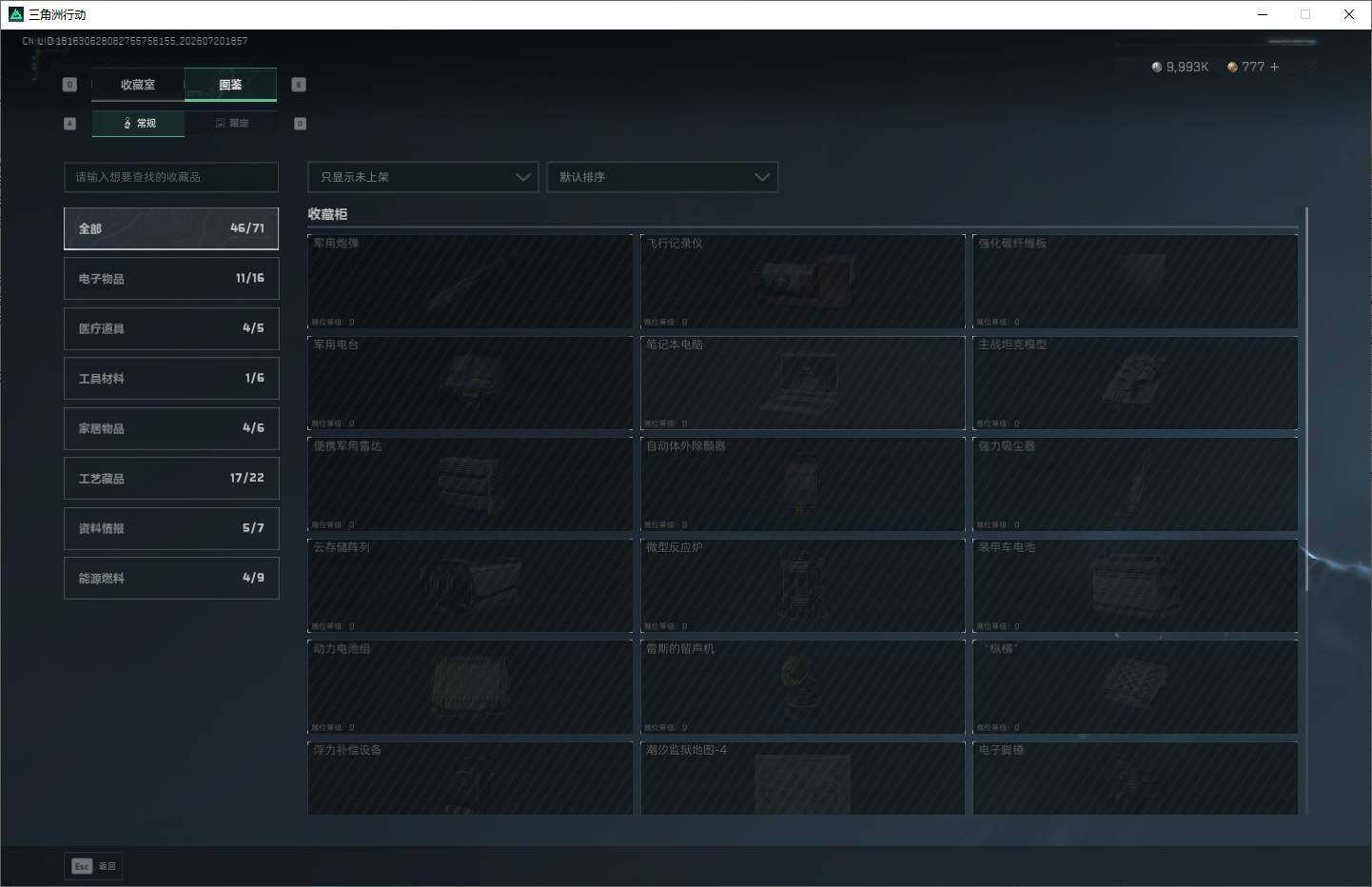Select the 图鉴 tab
The image size is (1372, 887).
coord(230,85)
